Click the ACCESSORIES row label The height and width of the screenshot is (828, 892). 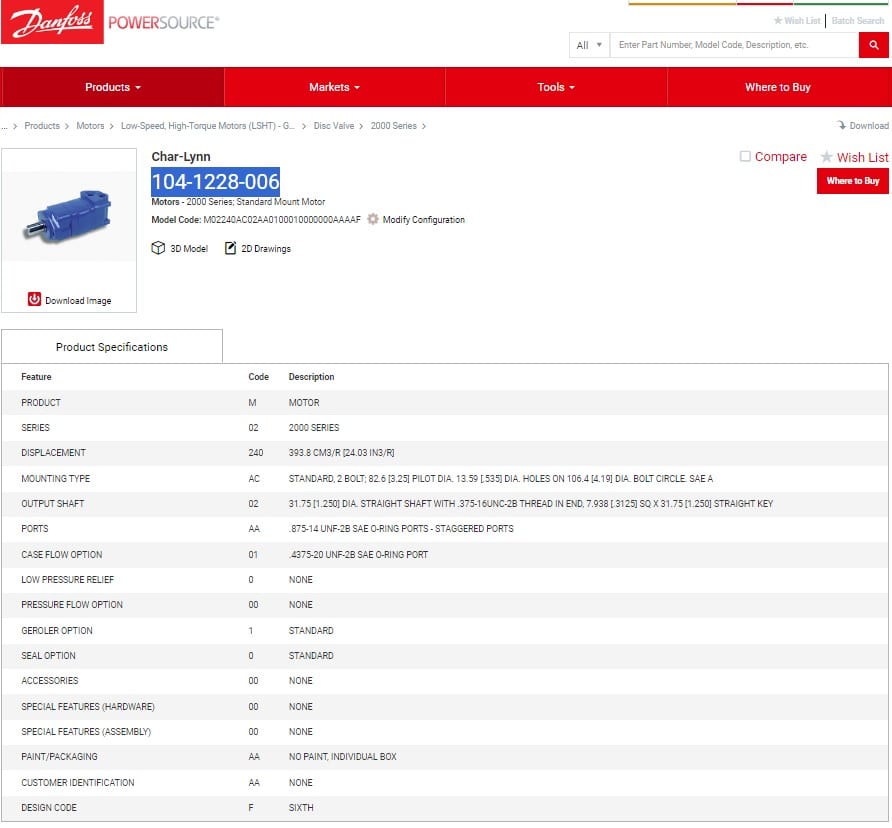coord(49,681)
